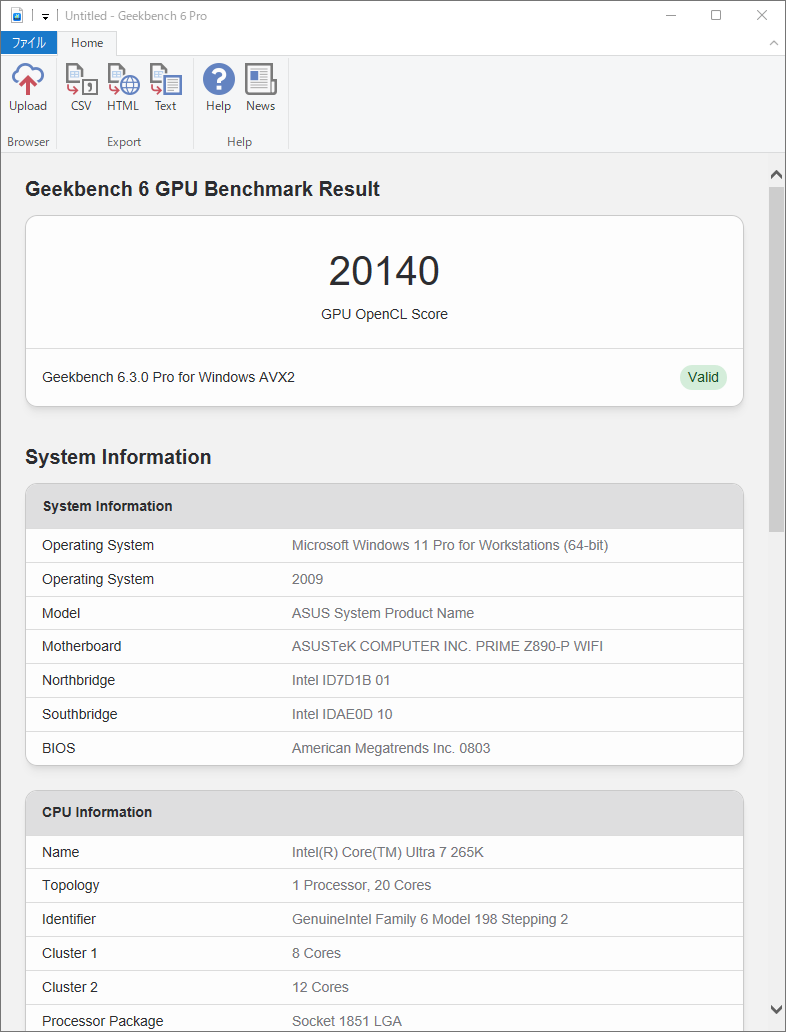The width and height of the screenshot is (786, 1032).
Task: Maximize the Geekbench window
Action: pyautogui.click(x=716, y=15)
